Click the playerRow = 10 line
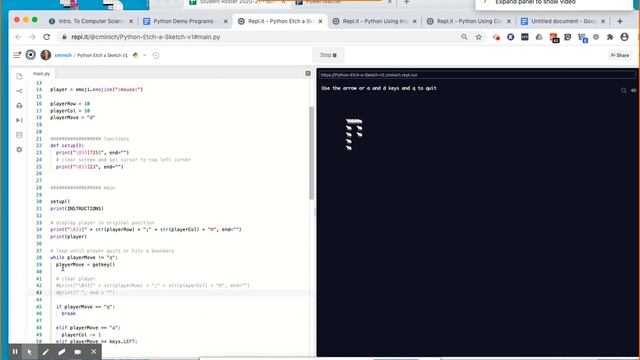 [70, 104]
